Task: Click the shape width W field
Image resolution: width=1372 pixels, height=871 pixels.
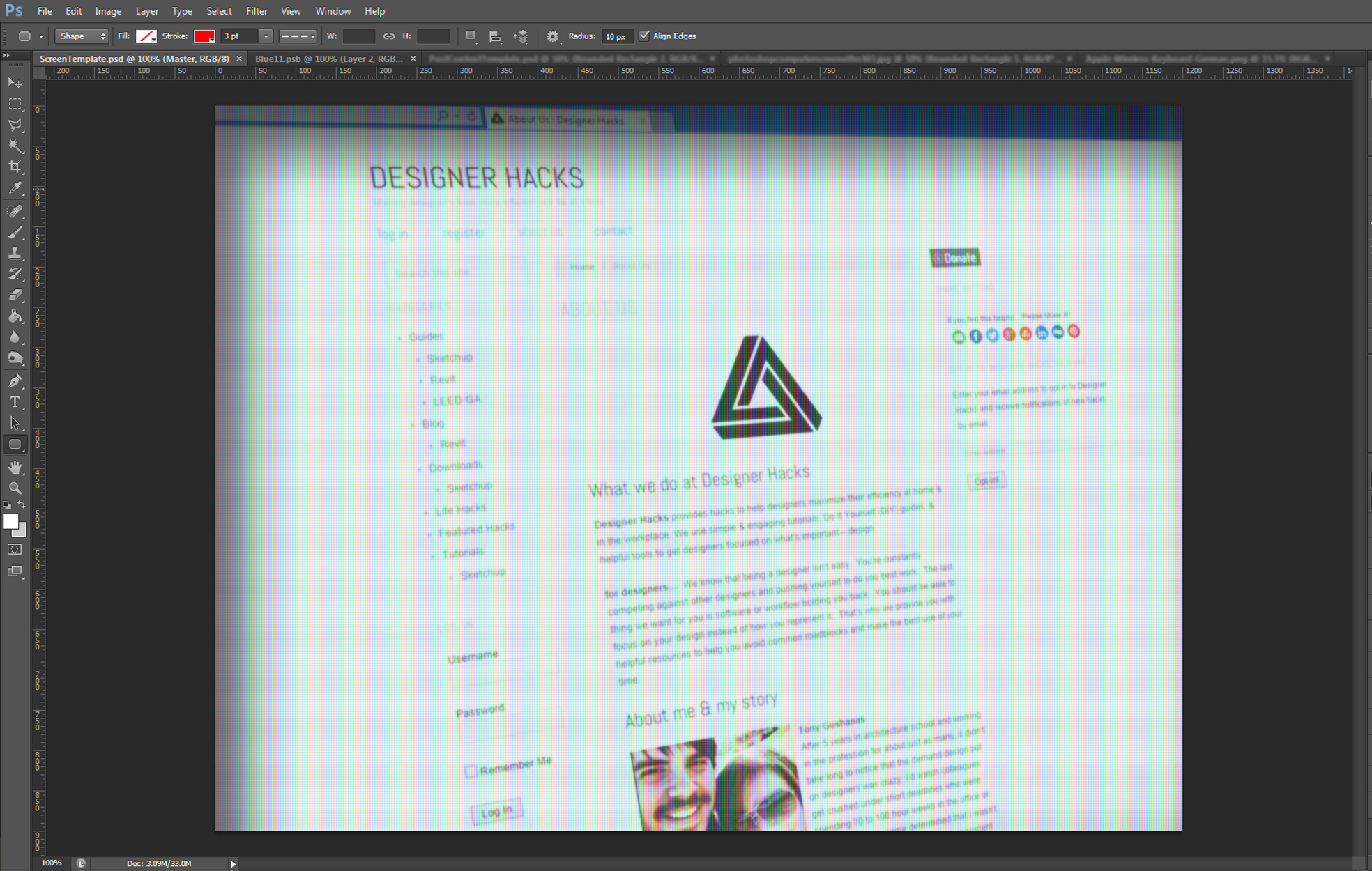Action: [x=358, y=36]
